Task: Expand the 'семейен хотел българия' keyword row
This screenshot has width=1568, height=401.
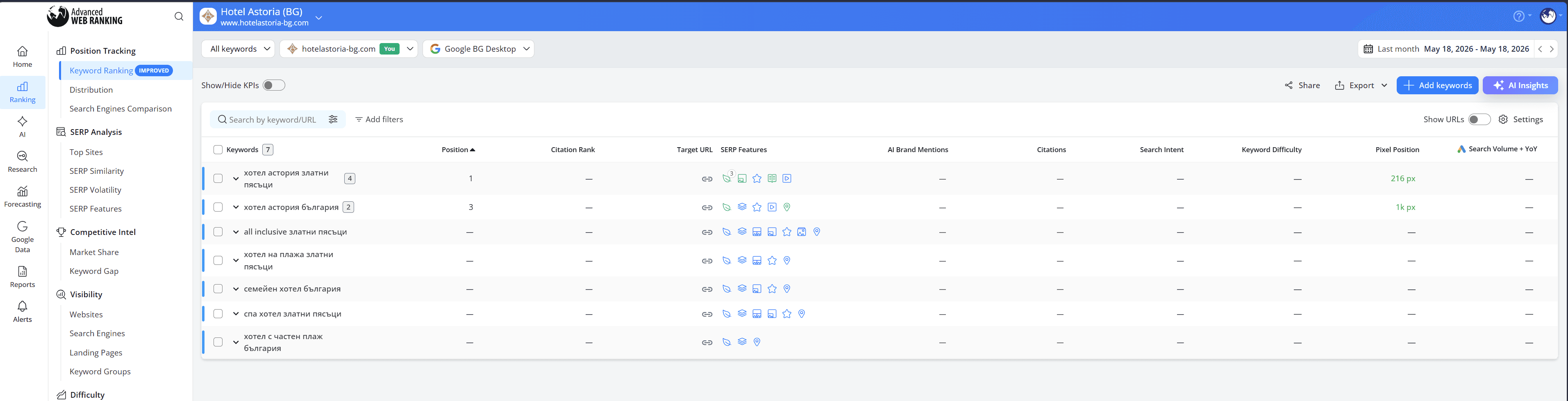Action: 236,289
